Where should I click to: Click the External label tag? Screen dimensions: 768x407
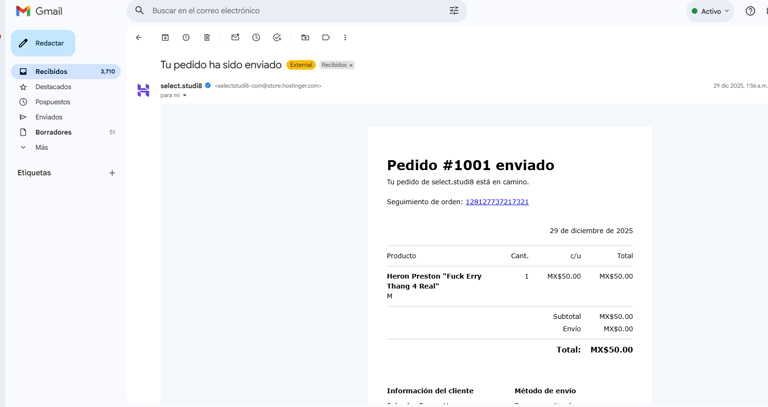[301, 65]
